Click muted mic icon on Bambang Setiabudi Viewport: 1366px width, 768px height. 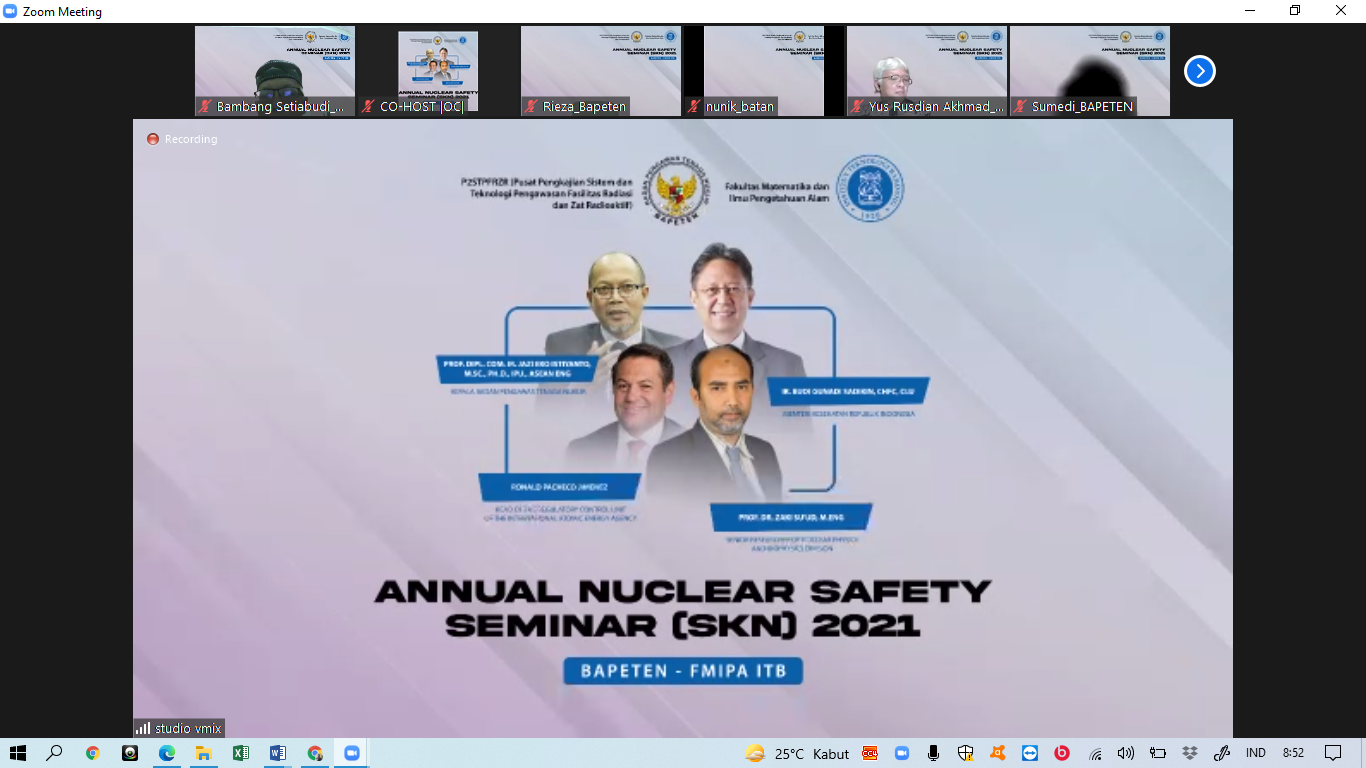click(x=205, y=106)
